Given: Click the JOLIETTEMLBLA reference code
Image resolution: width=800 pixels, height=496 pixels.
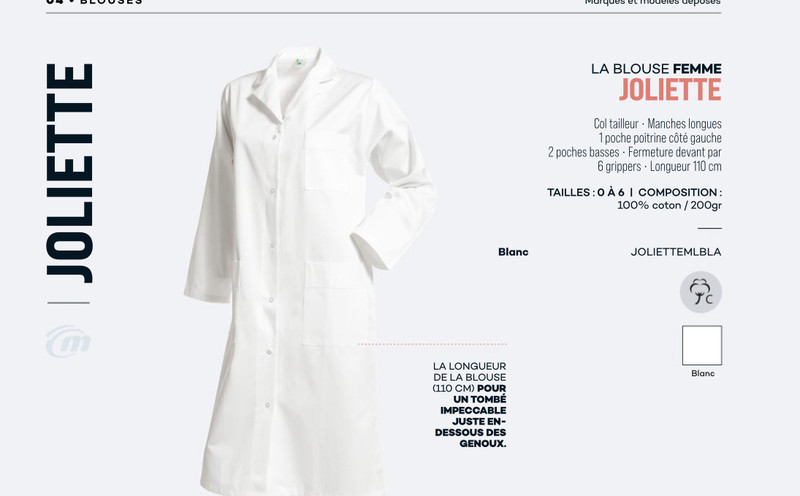Looking at the screenshot, I should click(x=676, y=252).
